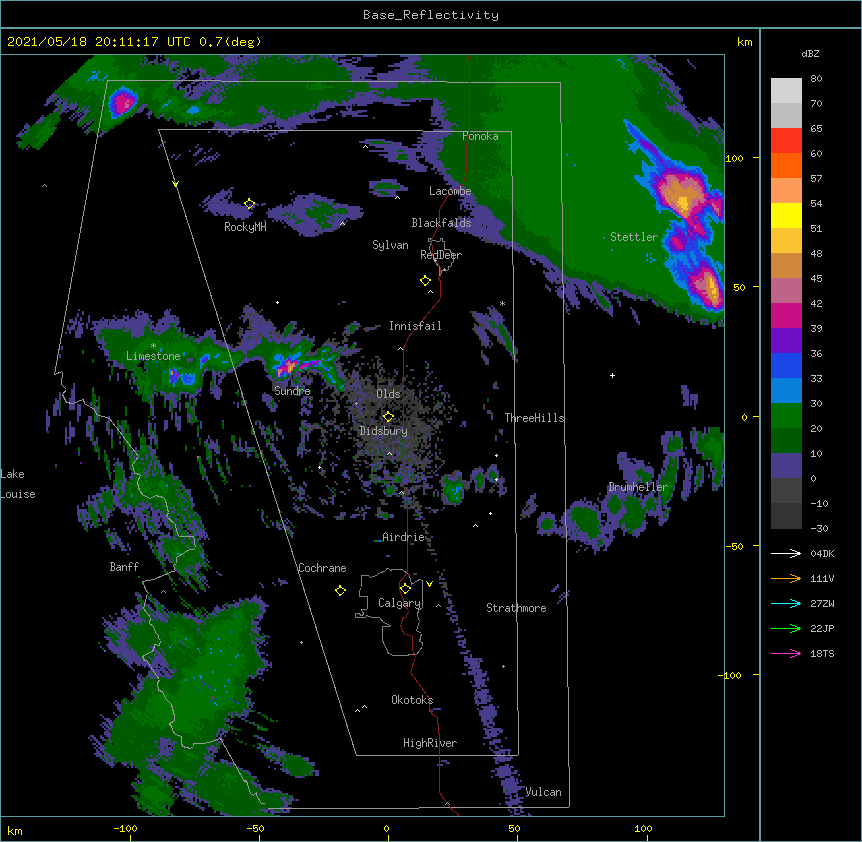Click the Ponoka city label
Screen dimensions: 862x842
[480, 136]
